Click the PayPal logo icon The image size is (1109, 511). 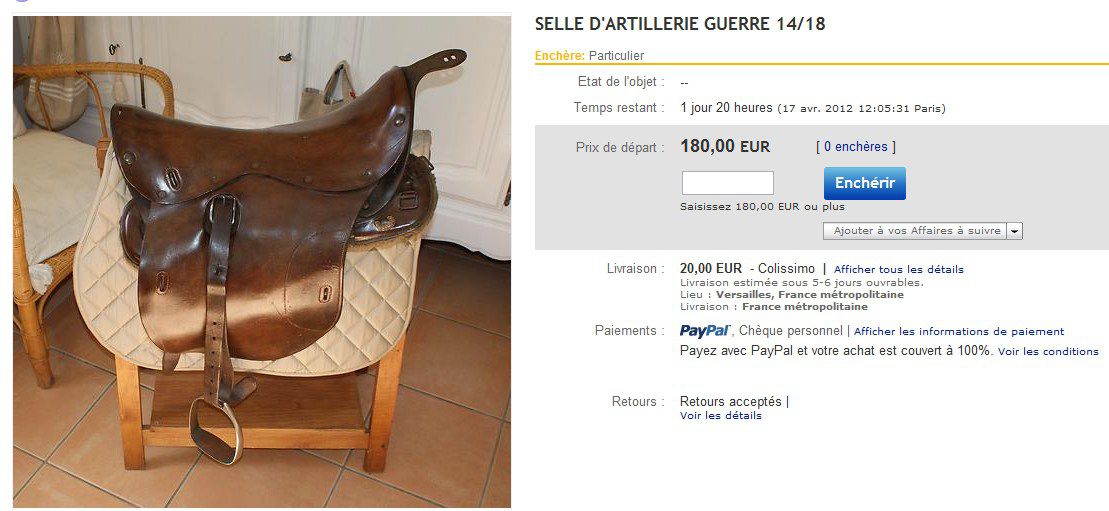[705, 331]
